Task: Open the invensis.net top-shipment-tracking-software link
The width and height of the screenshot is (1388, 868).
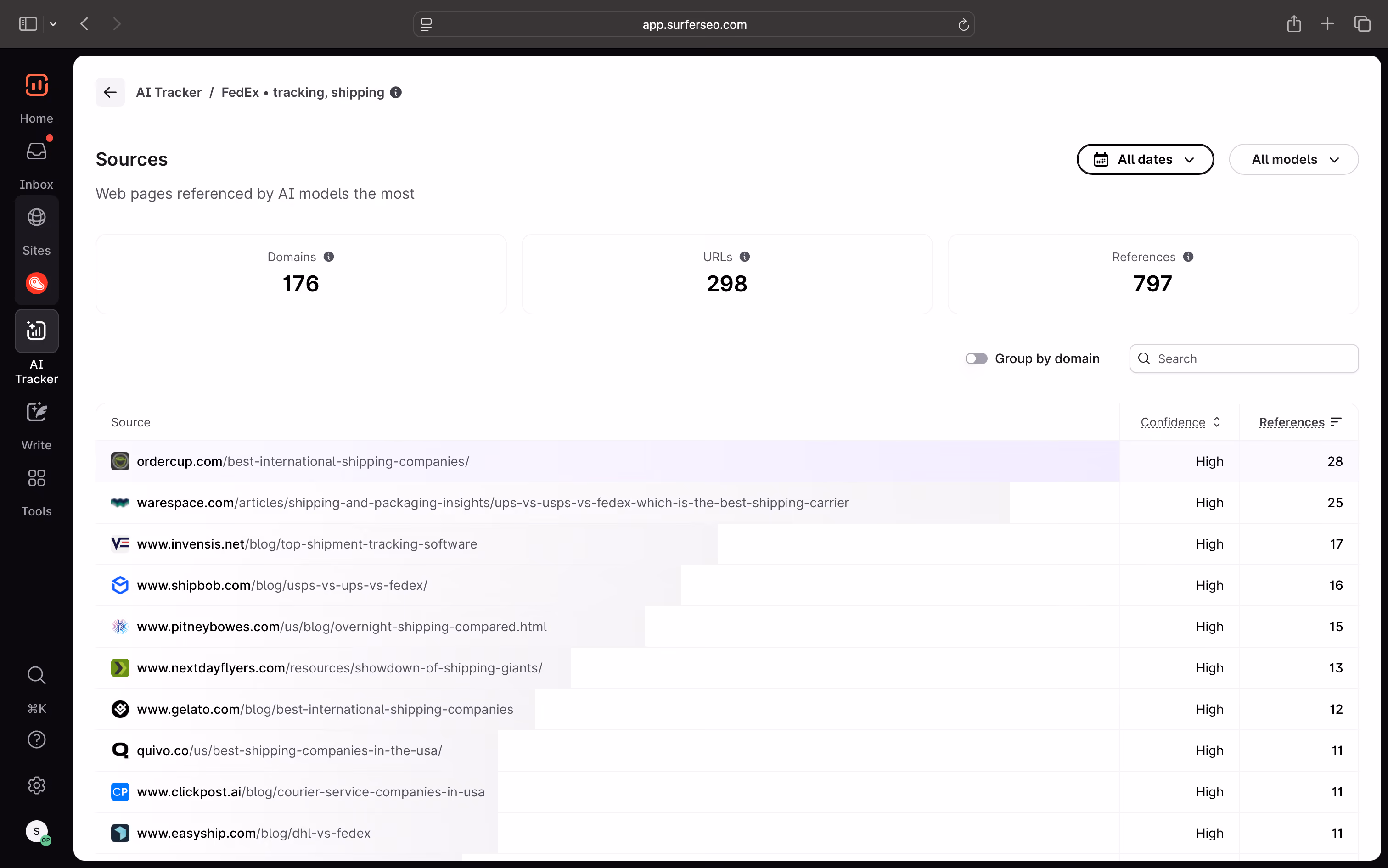Action: (x=307, y=543)
